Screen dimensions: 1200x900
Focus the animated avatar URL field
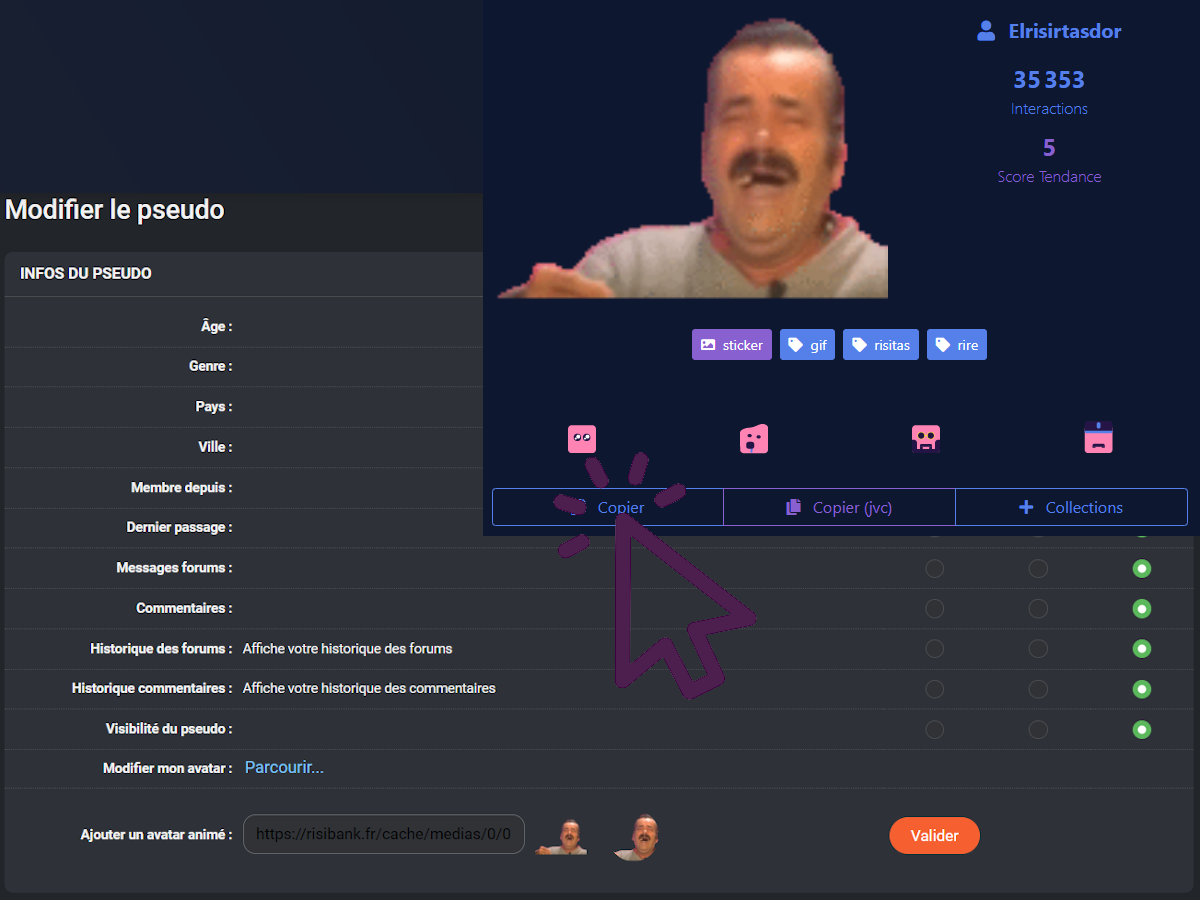coord(383,834)
